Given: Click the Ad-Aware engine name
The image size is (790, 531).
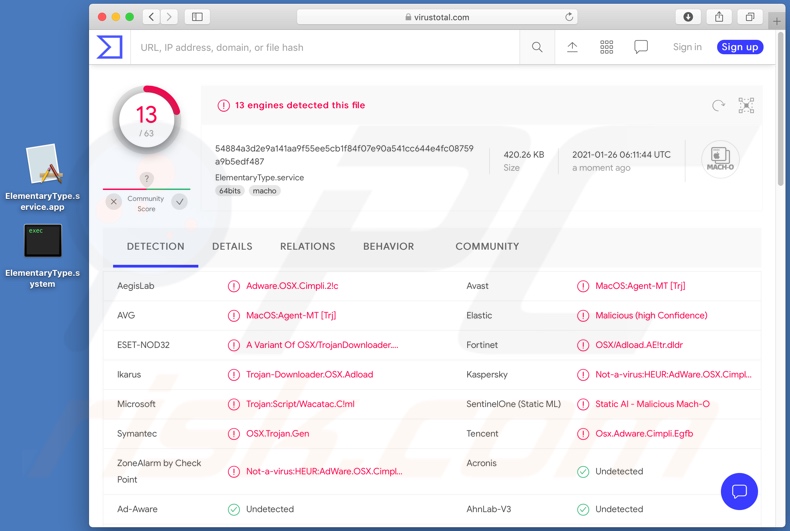Looking at the screenshot, I should 138,509.
